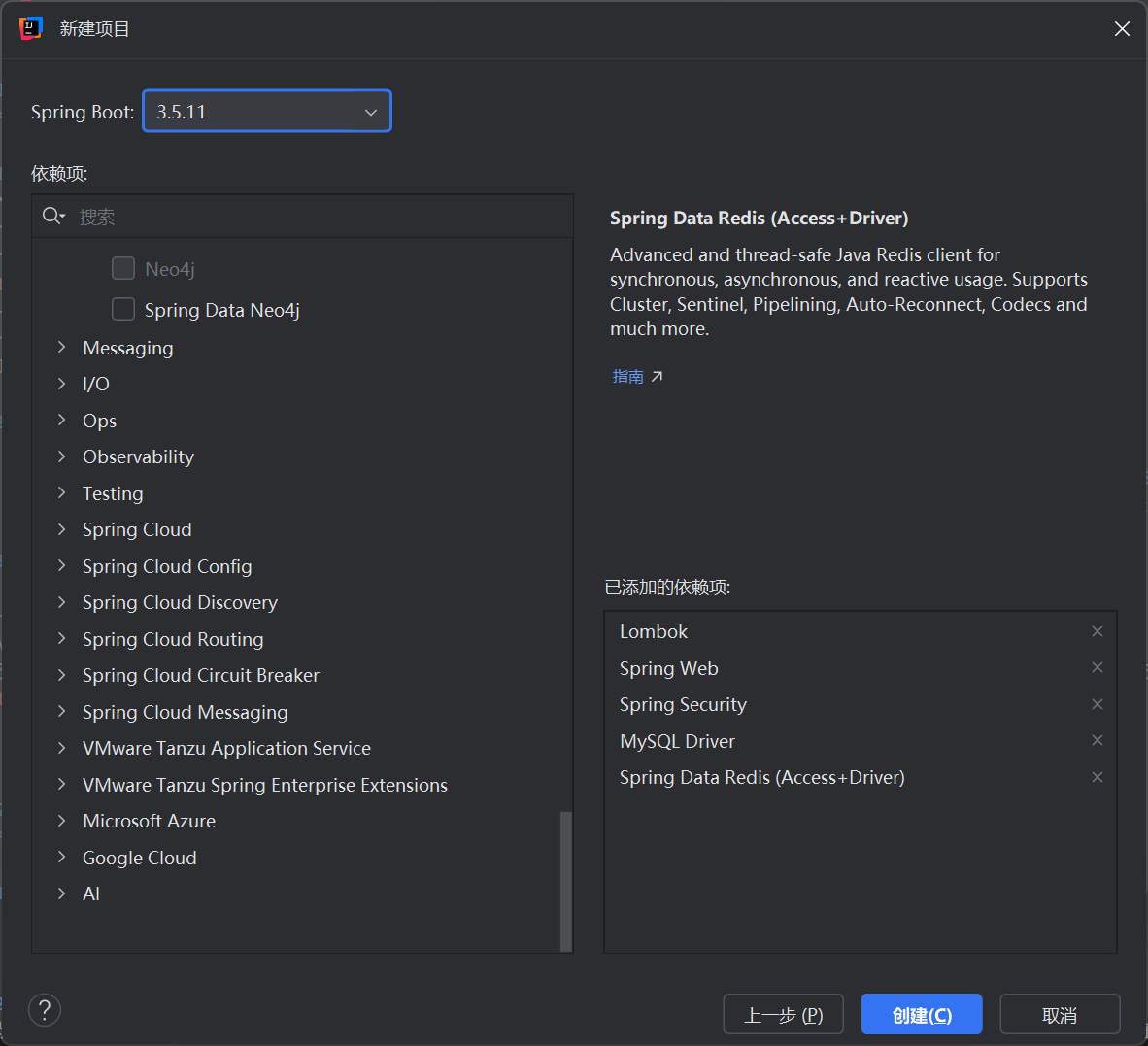Screen dimensions: 1148x1046
Task: Open the Spring Boot version dropdown
Action: coord(267,112)
